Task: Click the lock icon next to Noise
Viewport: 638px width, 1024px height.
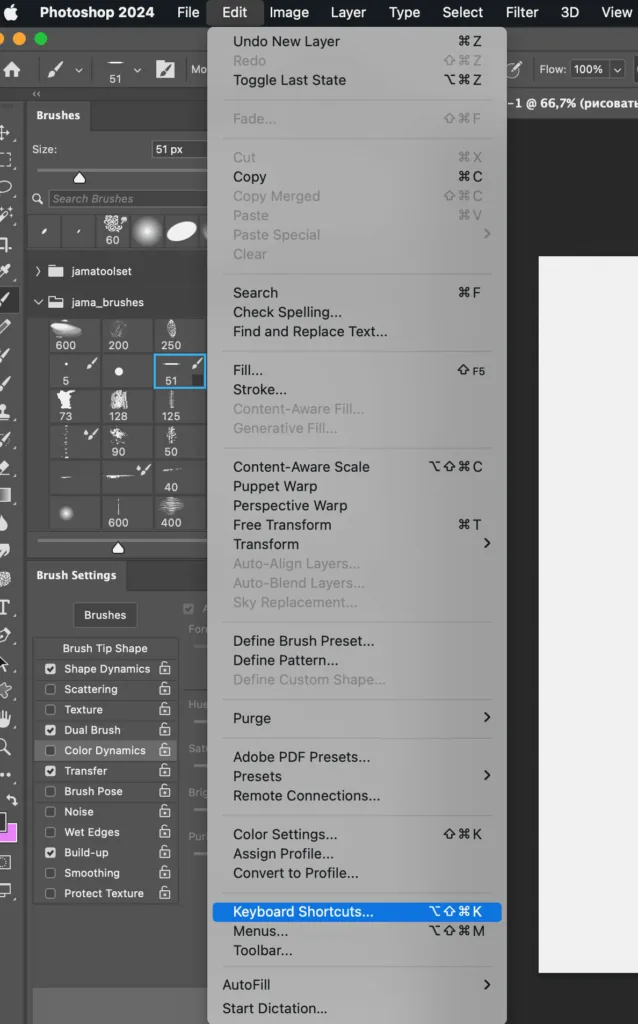Action: click(x=165, y=810)
